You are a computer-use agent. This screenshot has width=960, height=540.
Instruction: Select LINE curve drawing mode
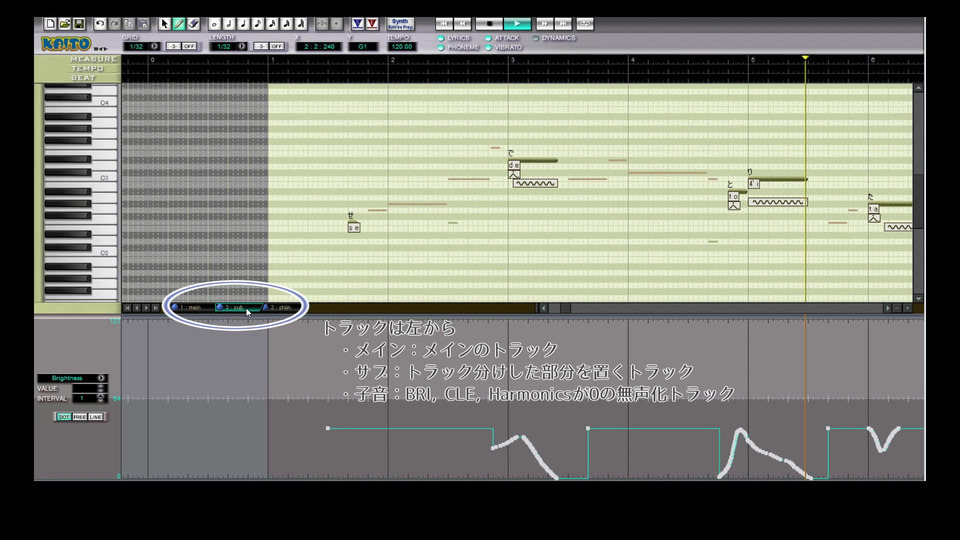[96, 417]
